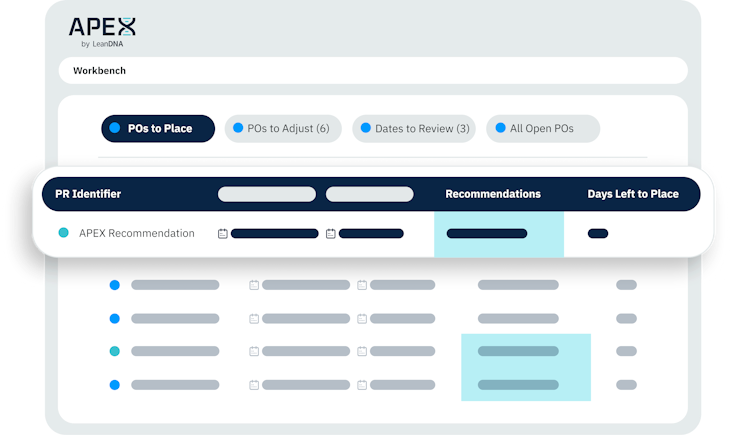750x435 pixels.
Task: Open the POs to Adjust (6) tab
Action: [283, 128]
